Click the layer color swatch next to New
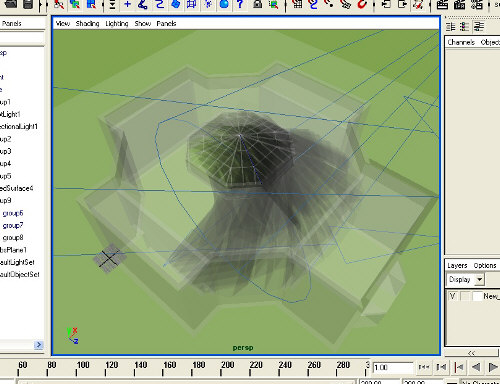 [477, 296]
